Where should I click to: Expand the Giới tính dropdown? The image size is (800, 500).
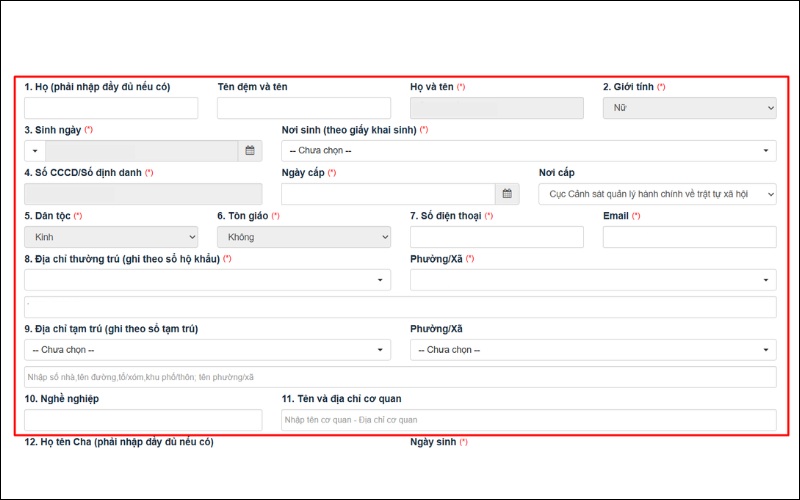click(x=689, y=108)
